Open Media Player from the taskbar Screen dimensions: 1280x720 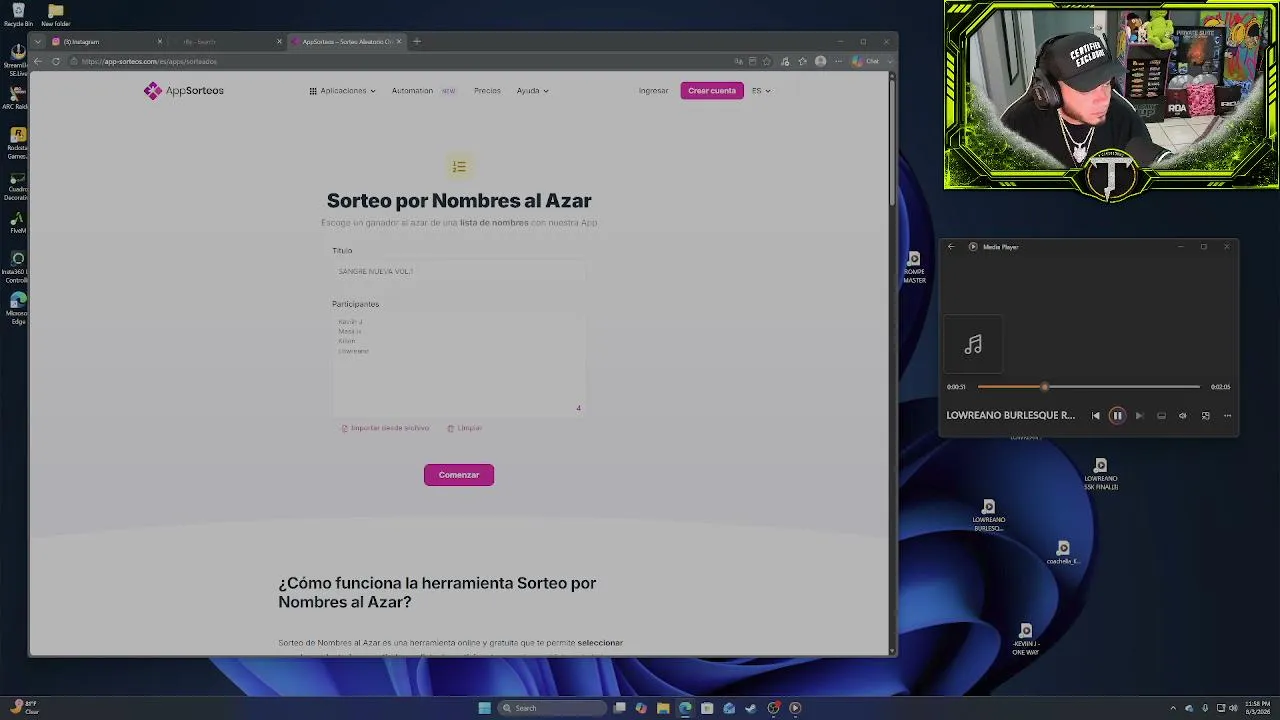(x=795, y=708)
